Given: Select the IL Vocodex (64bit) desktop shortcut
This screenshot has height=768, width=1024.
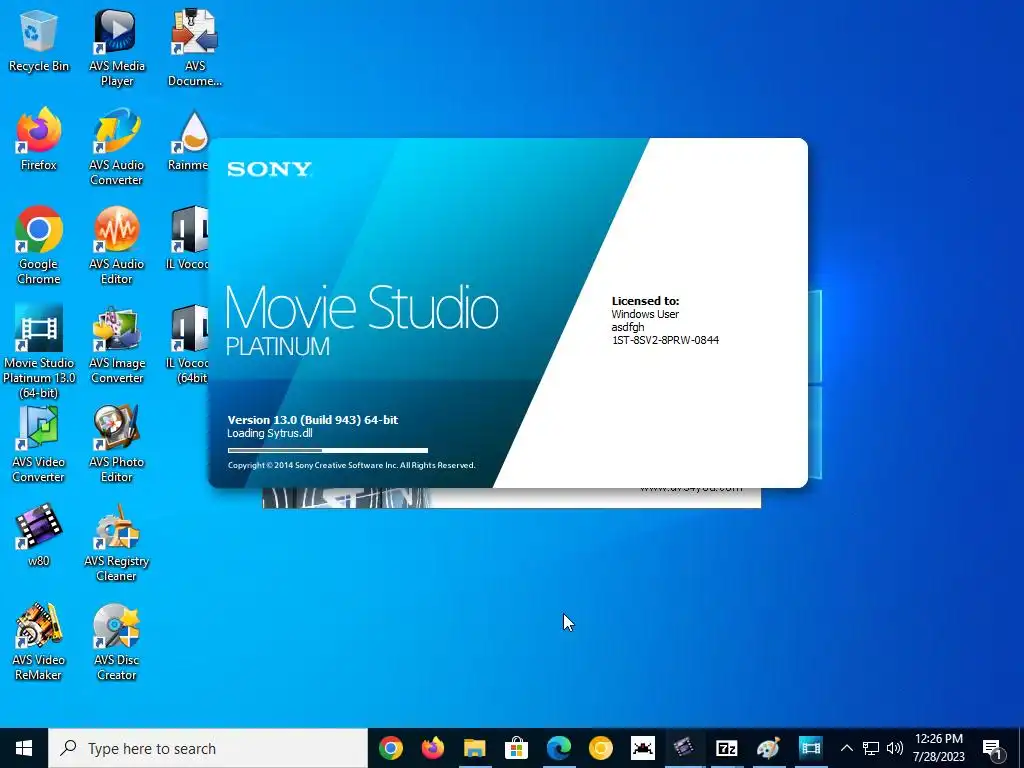Looking at the screenshot, I should click(x=188, y=345).
